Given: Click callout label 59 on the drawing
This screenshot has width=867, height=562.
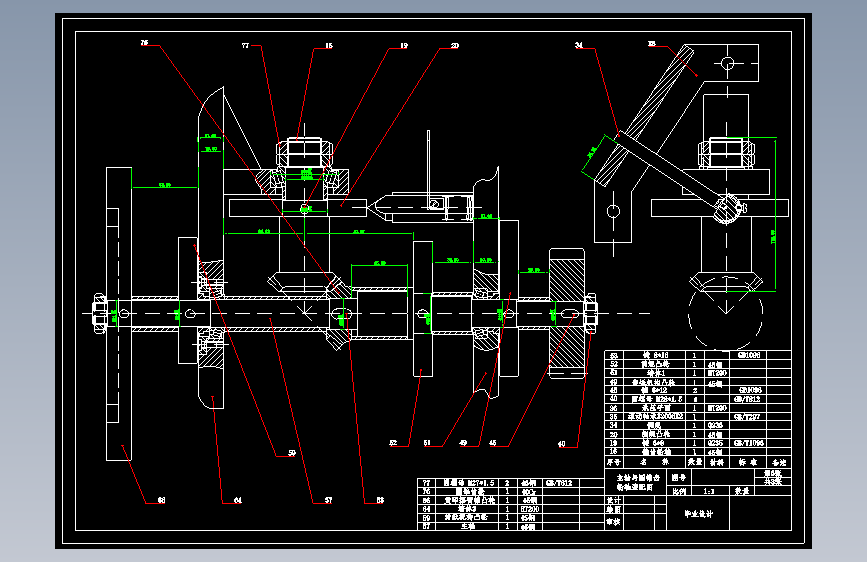Looking at the screenshot, I should (292, 453).
